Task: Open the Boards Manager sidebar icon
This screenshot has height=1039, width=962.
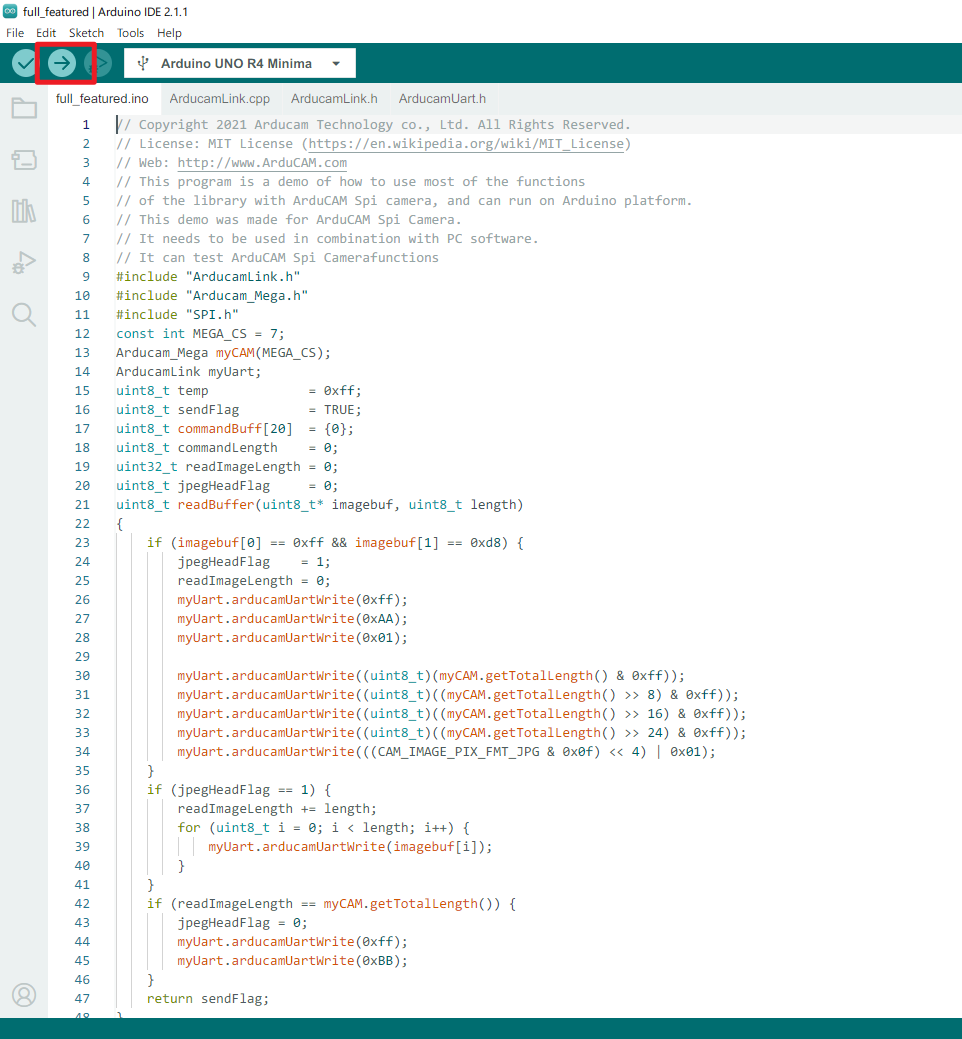Action: 24,160
